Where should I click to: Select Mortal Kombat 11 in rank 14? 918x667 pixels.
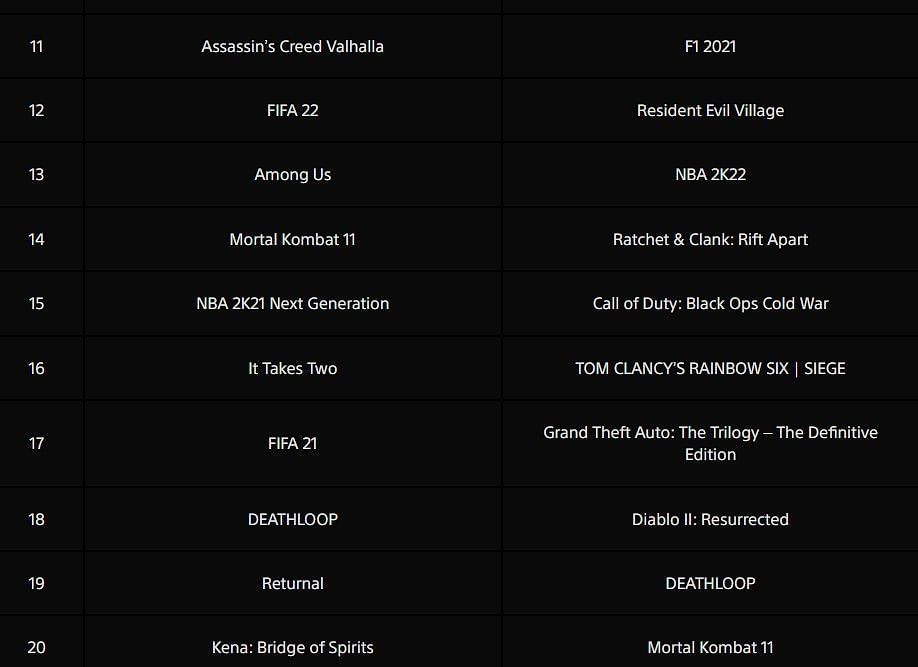point(292,239)
